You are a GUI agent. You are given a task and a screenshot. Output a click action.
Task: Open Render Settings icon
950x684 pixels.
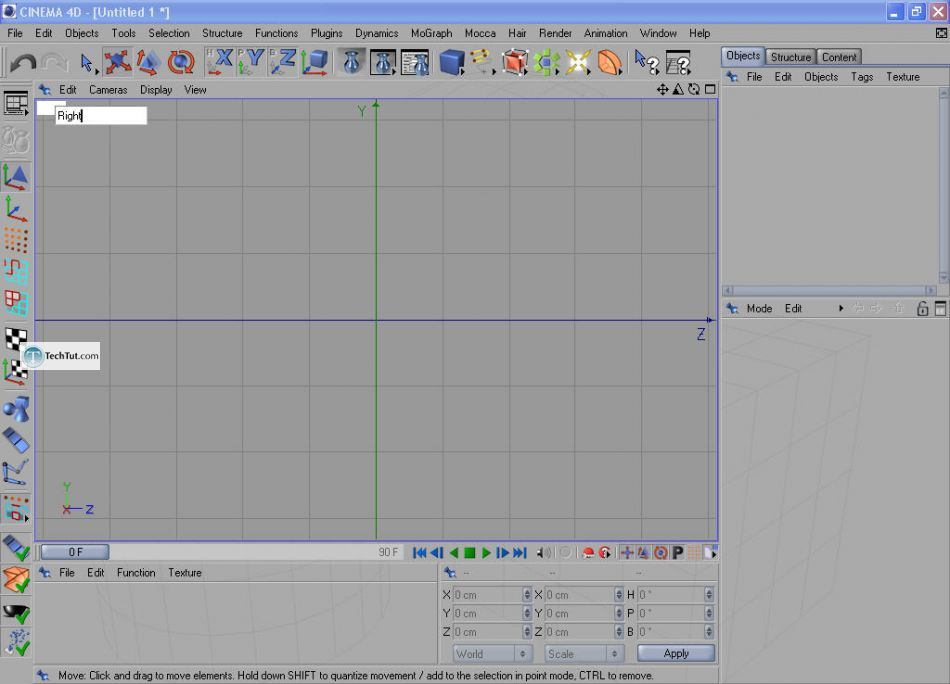point(415,62)
